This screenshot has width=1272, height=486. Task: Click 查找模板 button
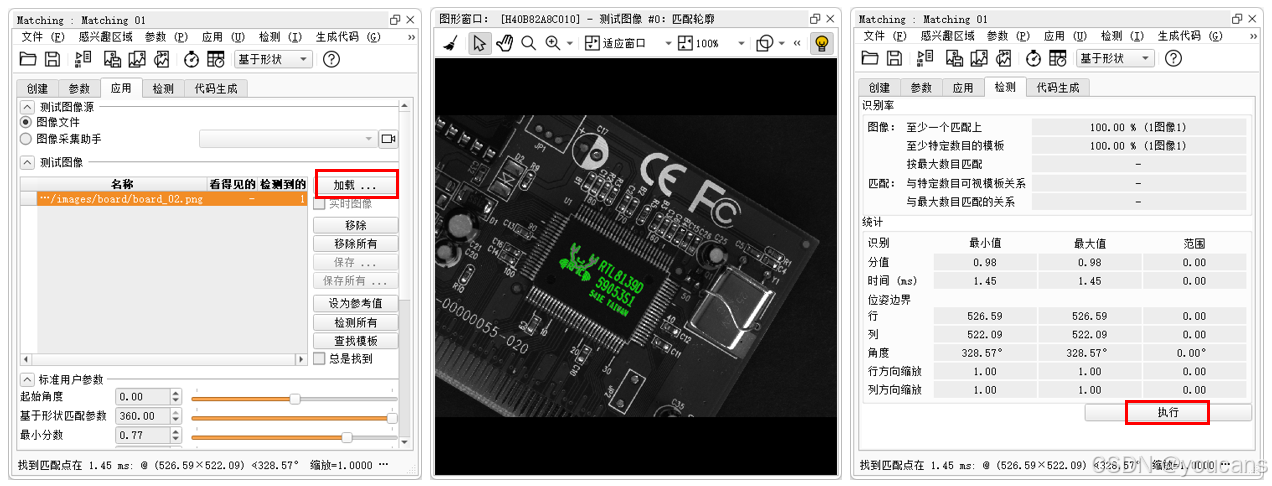tap(355, 341)
